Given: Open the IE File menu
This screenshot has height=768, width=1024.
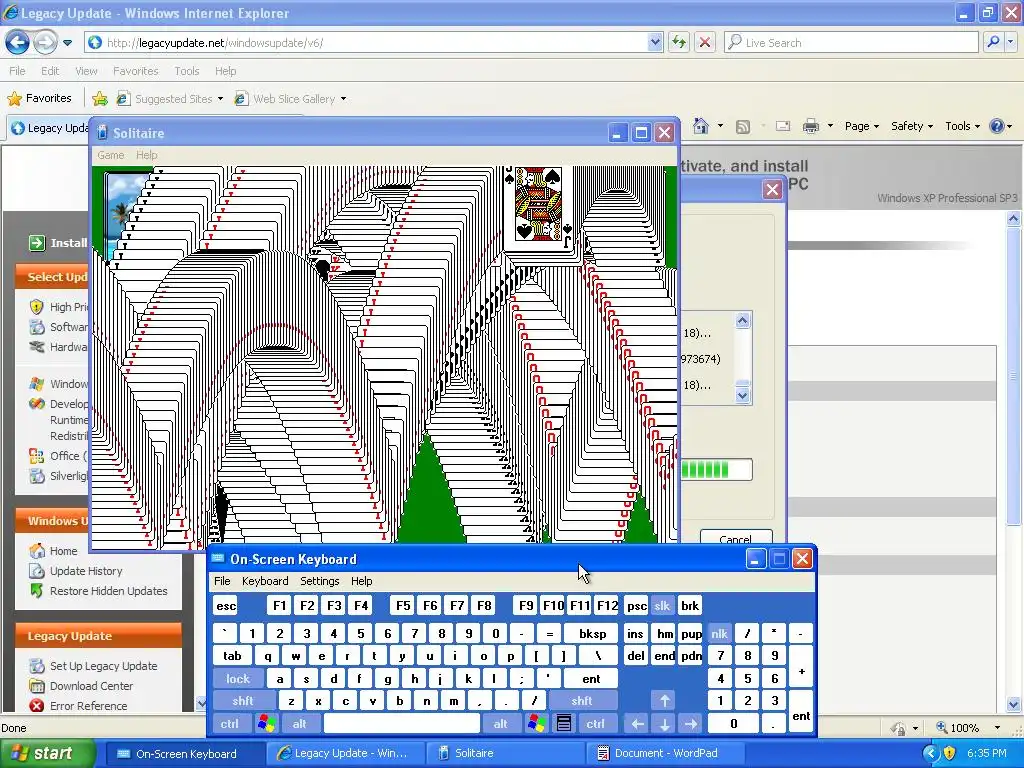Looking at the screenshot, I should click(18, 71).
